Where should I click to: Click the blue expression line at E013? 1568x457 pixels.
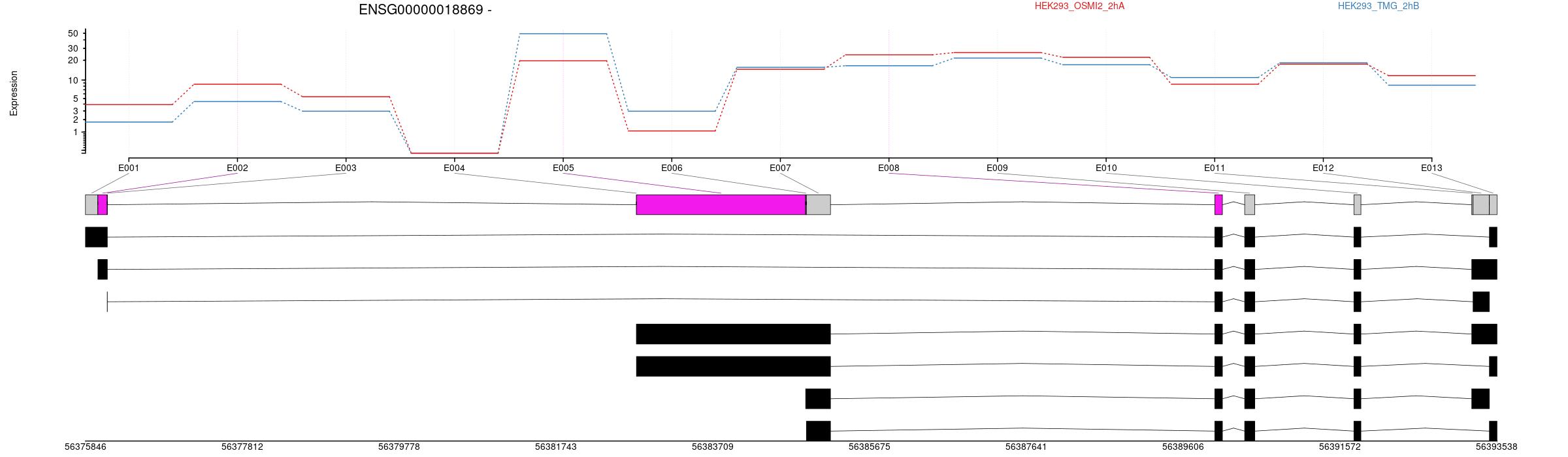tap(1431, 86)
